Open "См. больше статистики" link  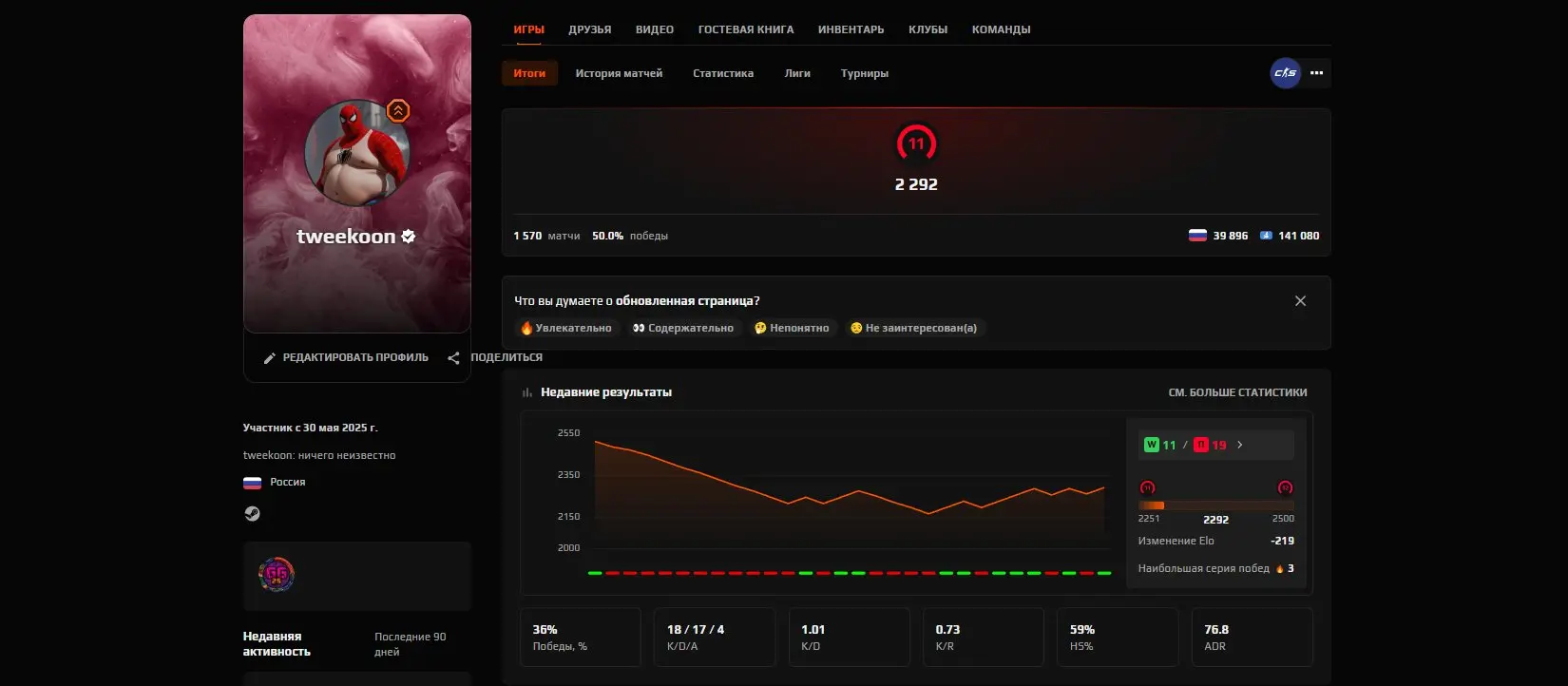(x=1237, y=392)
